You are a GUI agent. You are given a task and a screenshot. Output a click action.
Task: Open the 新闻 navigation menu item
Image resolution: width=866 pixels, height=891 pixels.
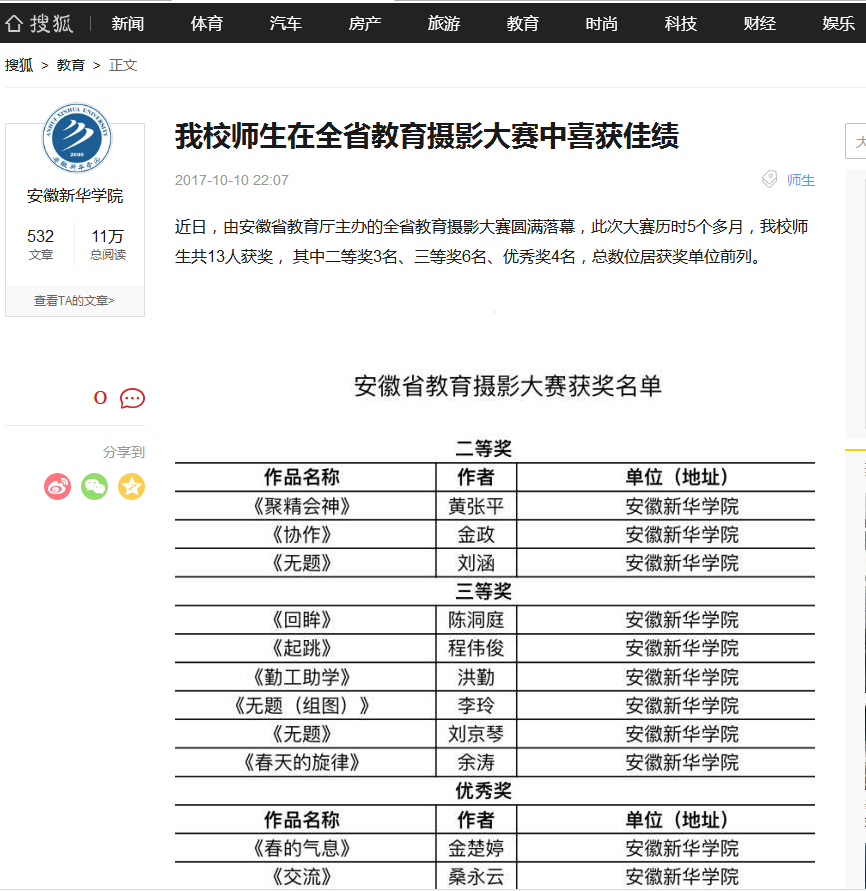coord(128,23)
